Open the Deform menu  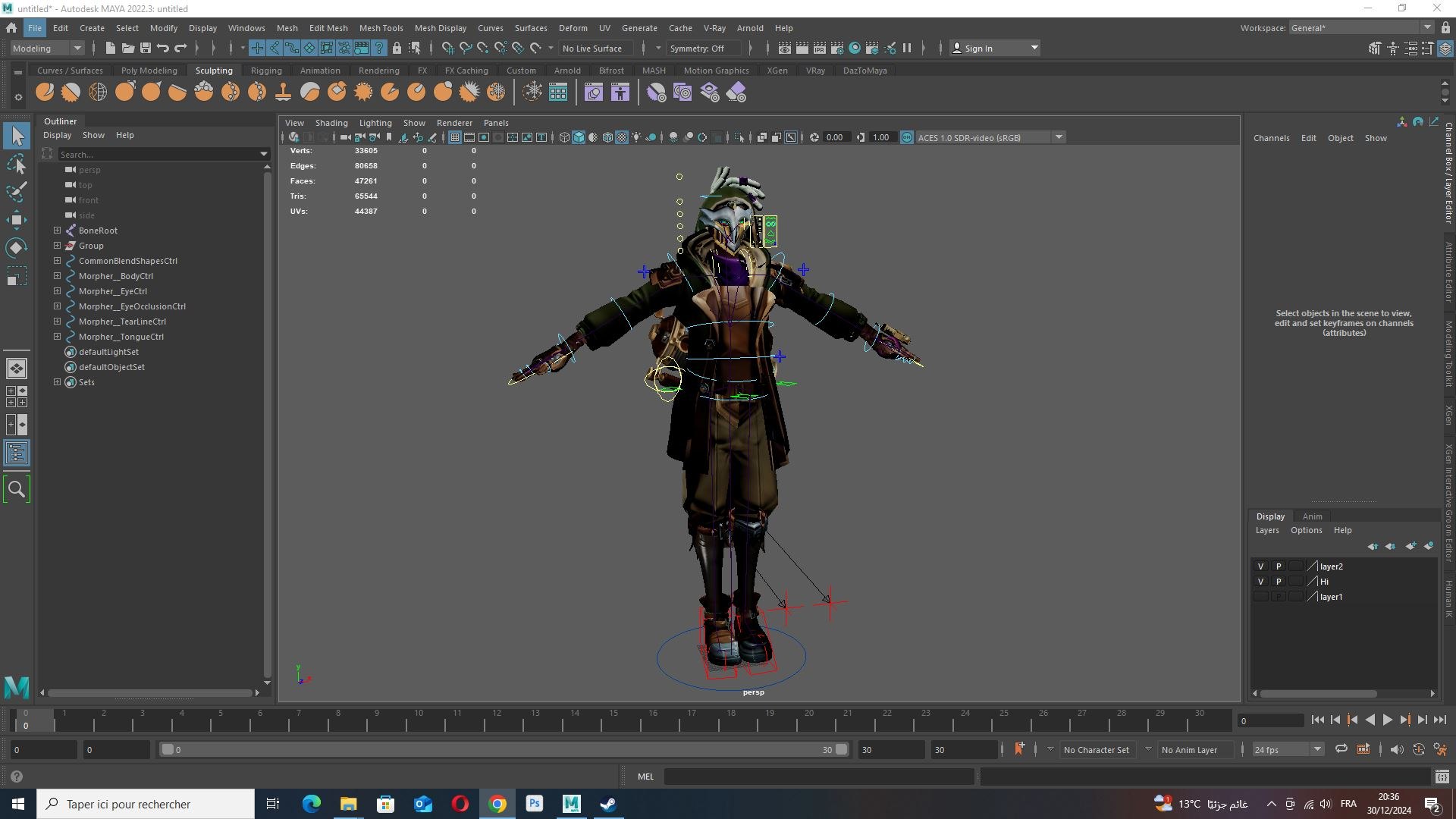[x=573, y=28]
